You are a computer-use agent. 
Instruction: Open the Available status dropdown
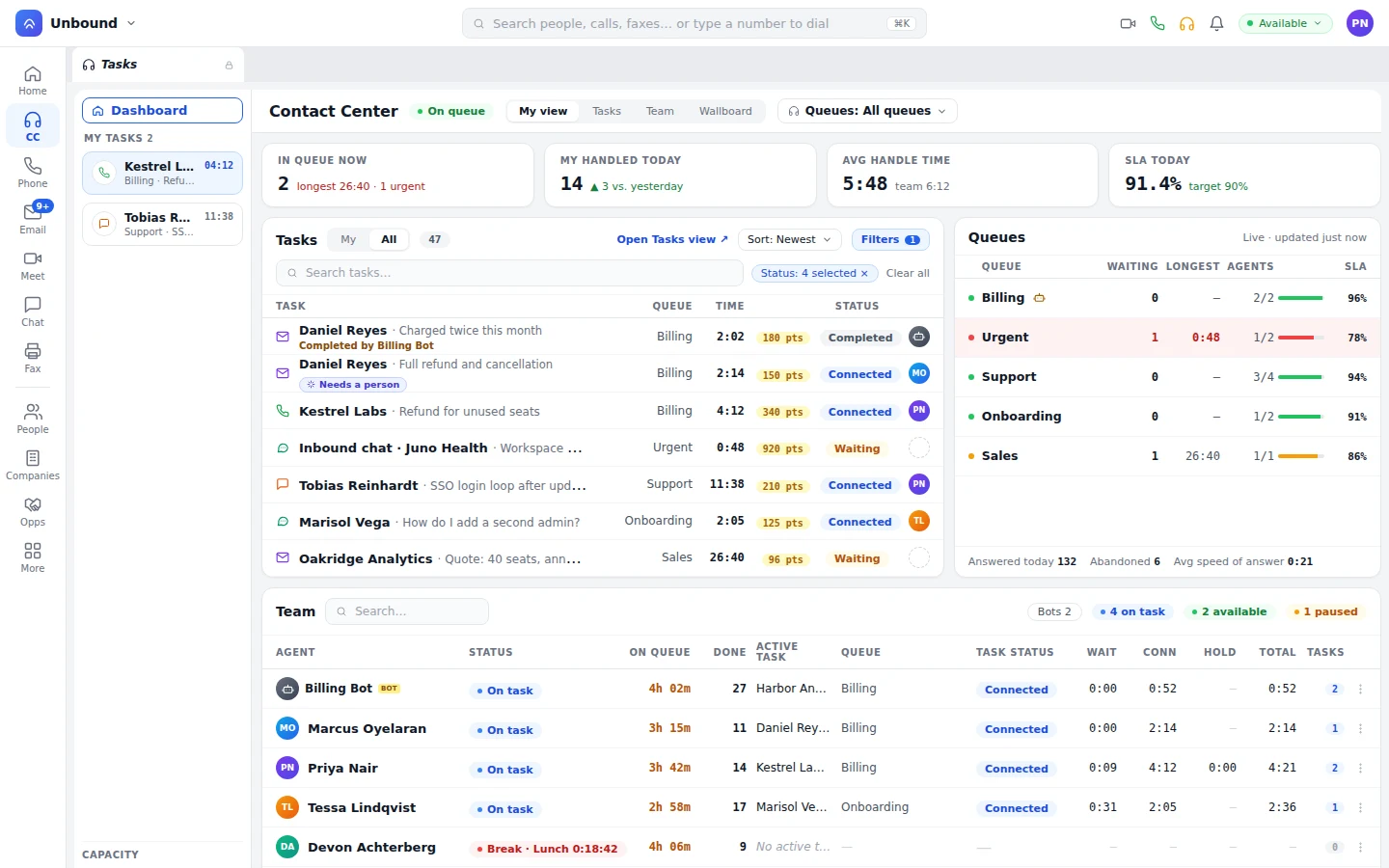(1285, 23)
